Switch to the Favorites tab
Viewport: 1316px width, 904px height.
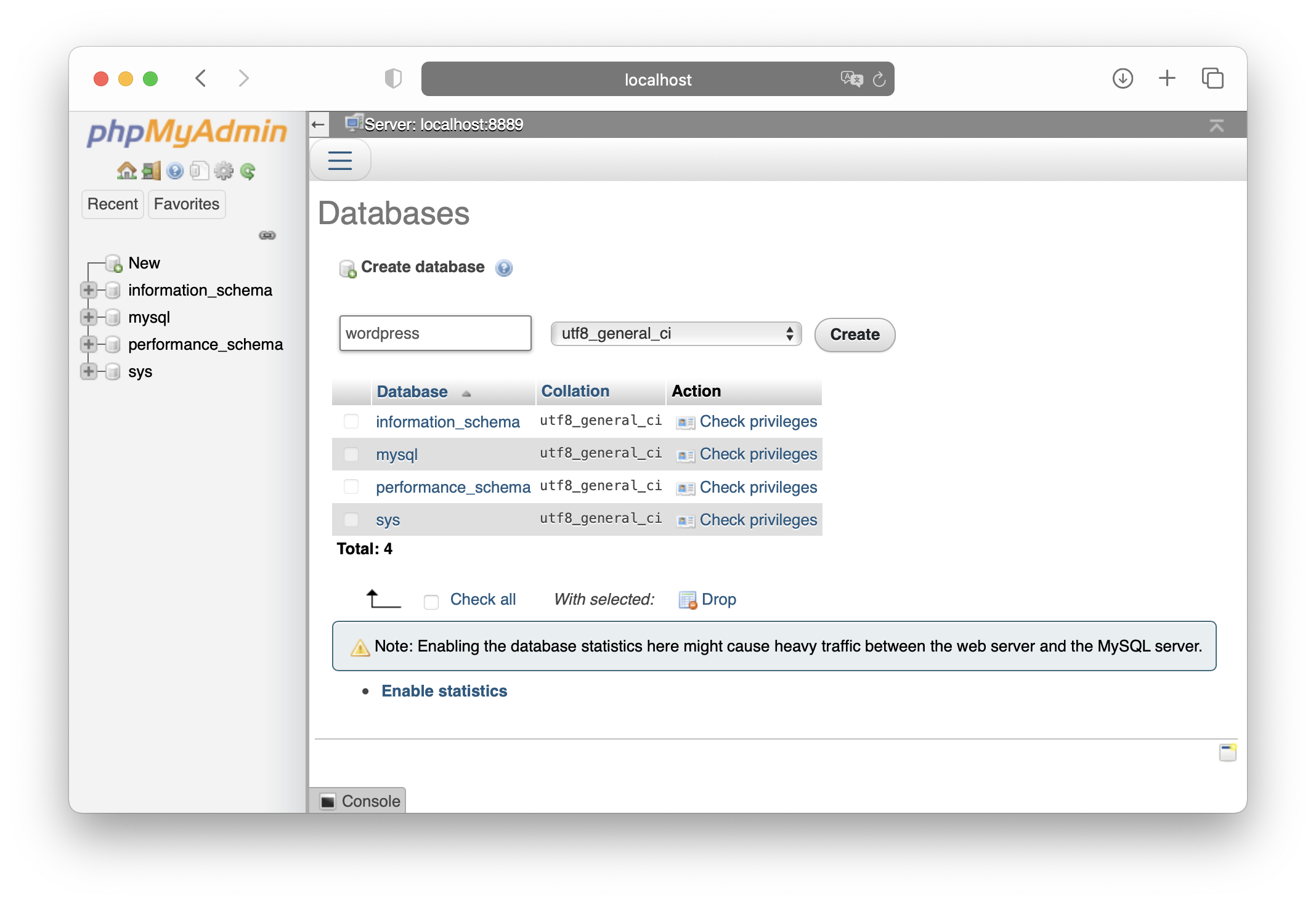pos(186,204)
